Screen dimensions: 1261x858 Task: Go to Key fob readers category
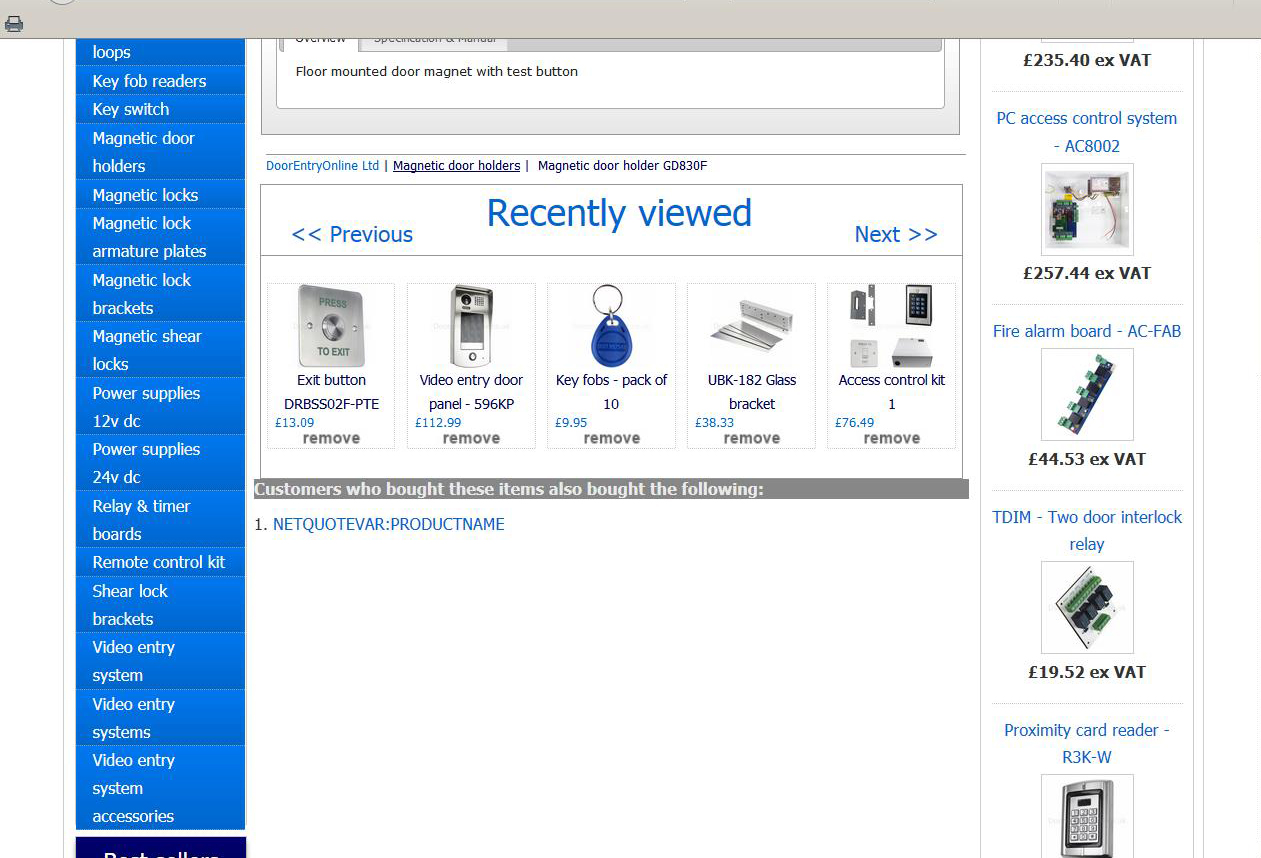coord(149,81)
